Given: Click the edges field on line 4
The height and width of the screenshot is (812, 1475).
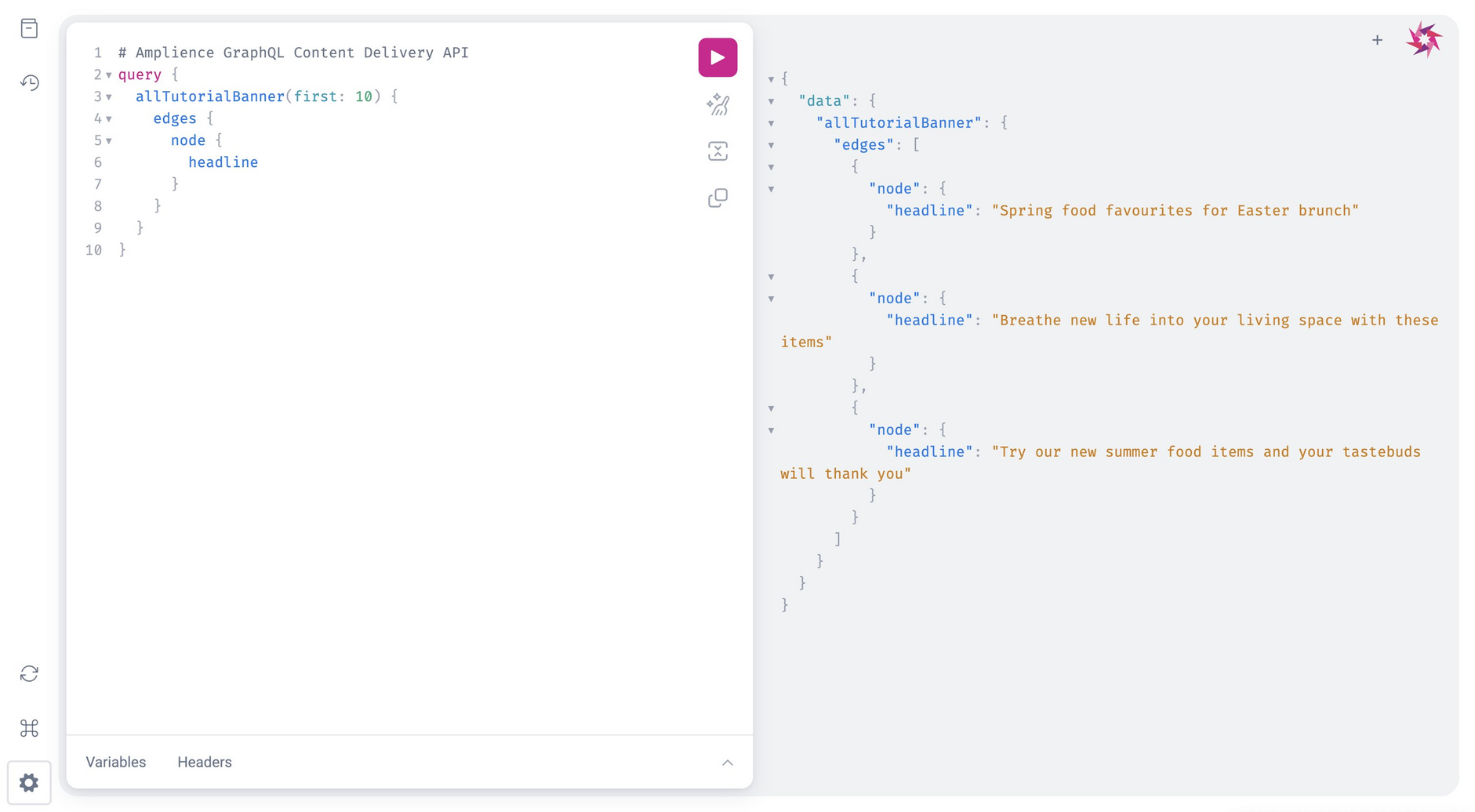Looking at the screenshot, I should point(175,118).
